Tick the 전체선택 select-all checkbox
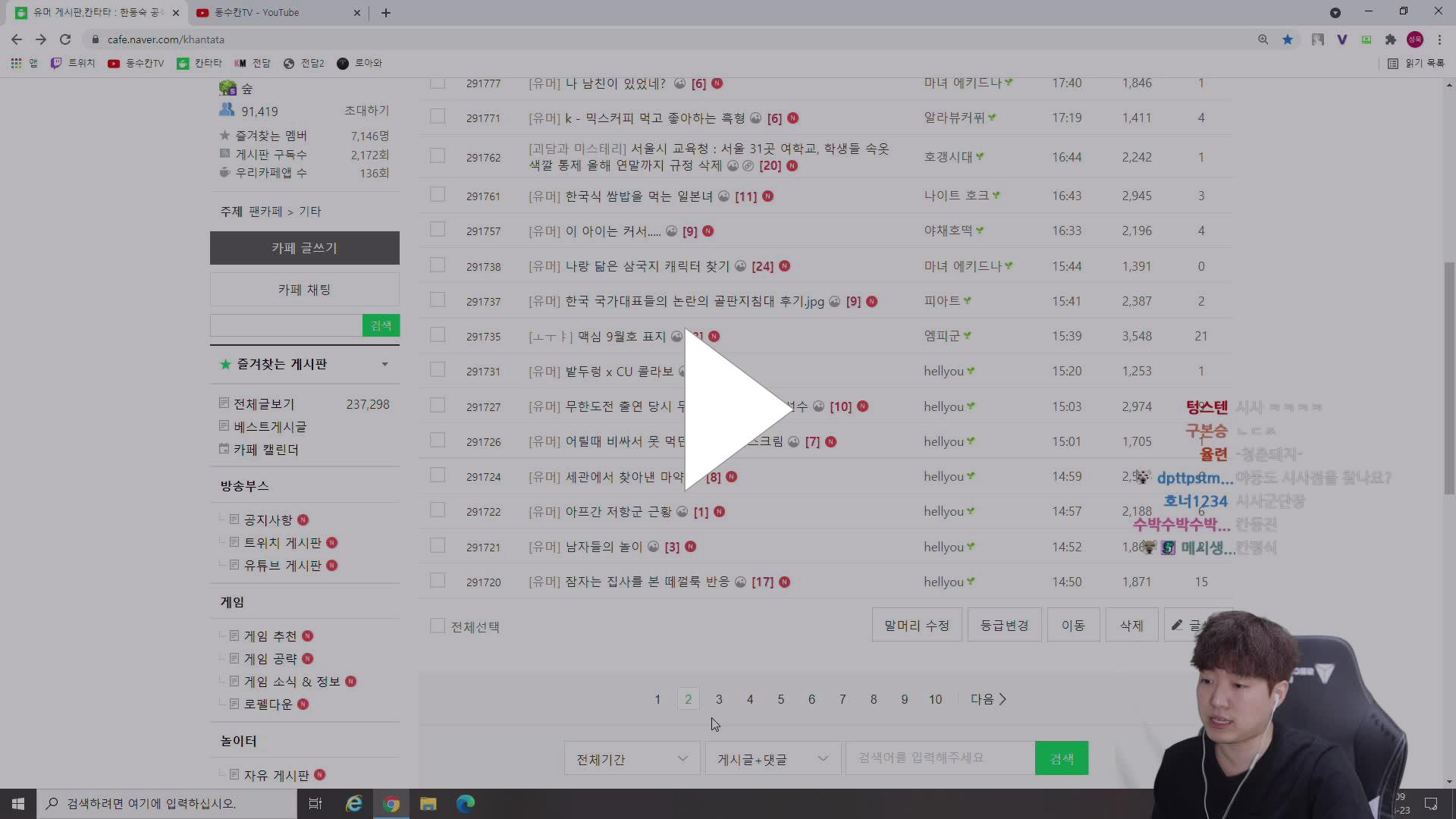The image size is (1456, 819). point(438,626)
